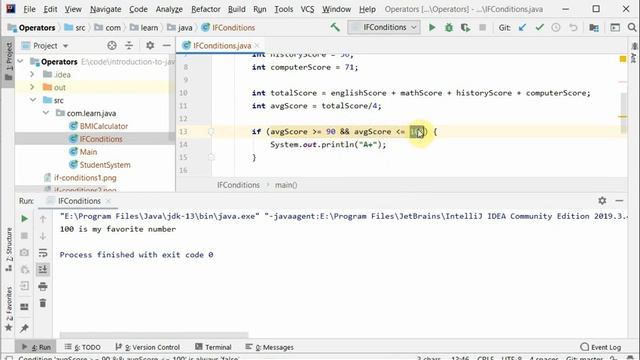Screen dimensions: 640x360
Task: Toggle the Structure side tool window
Action: (9, 249)
